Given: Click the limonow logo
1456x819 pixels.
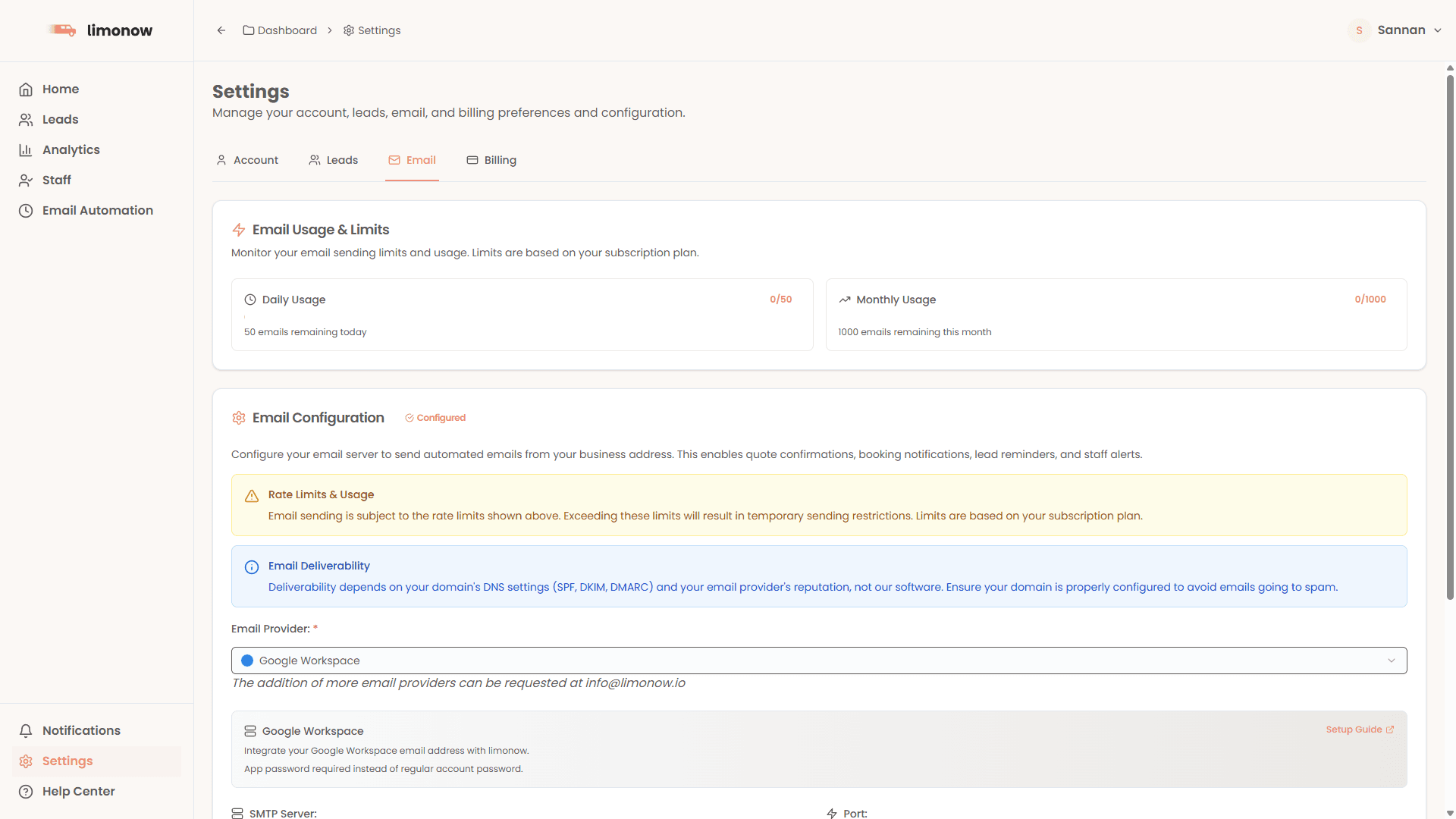Looking at the screenshot, I should pos(99,30).
